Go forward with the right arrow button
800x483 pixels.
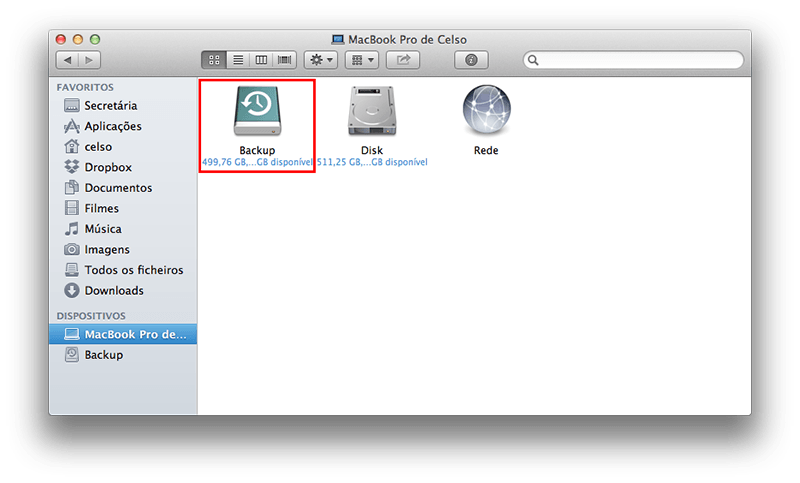(89, 60)
